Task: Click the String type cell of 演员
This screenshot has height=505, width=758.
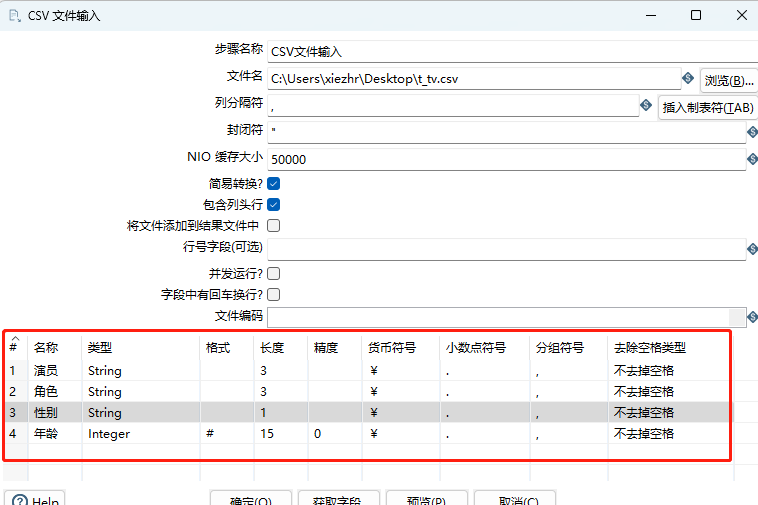Action: (x=141, y=371)
